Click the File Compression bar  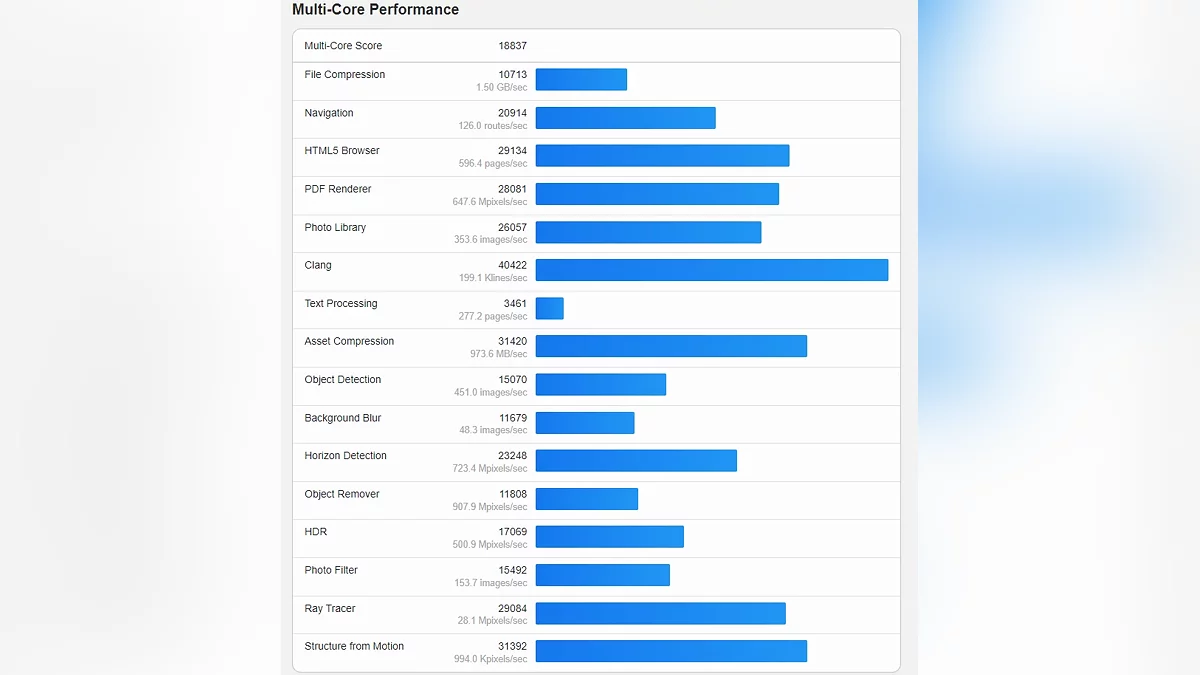pos(581,79)
